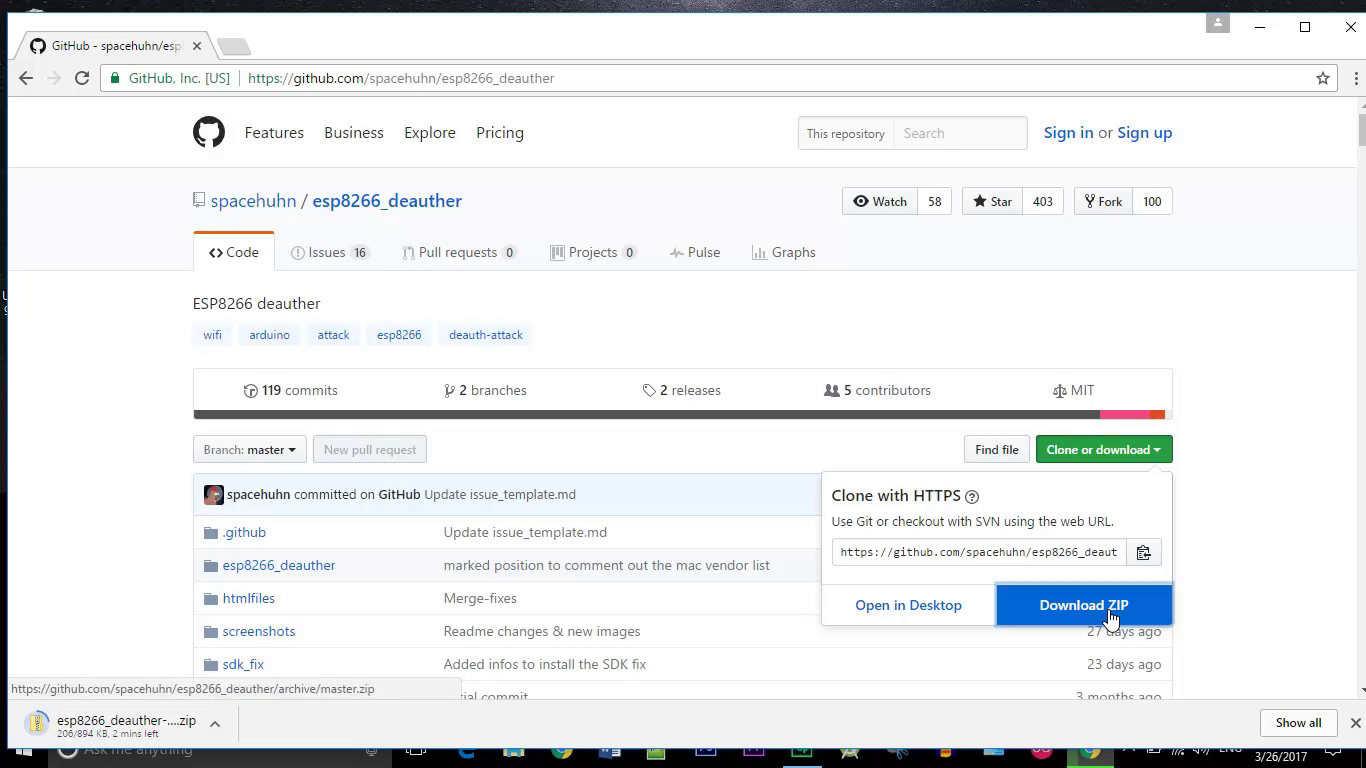The width and height of the screenshot is (1366, 768).
Task: Star the repository
Action: (992, 201)
